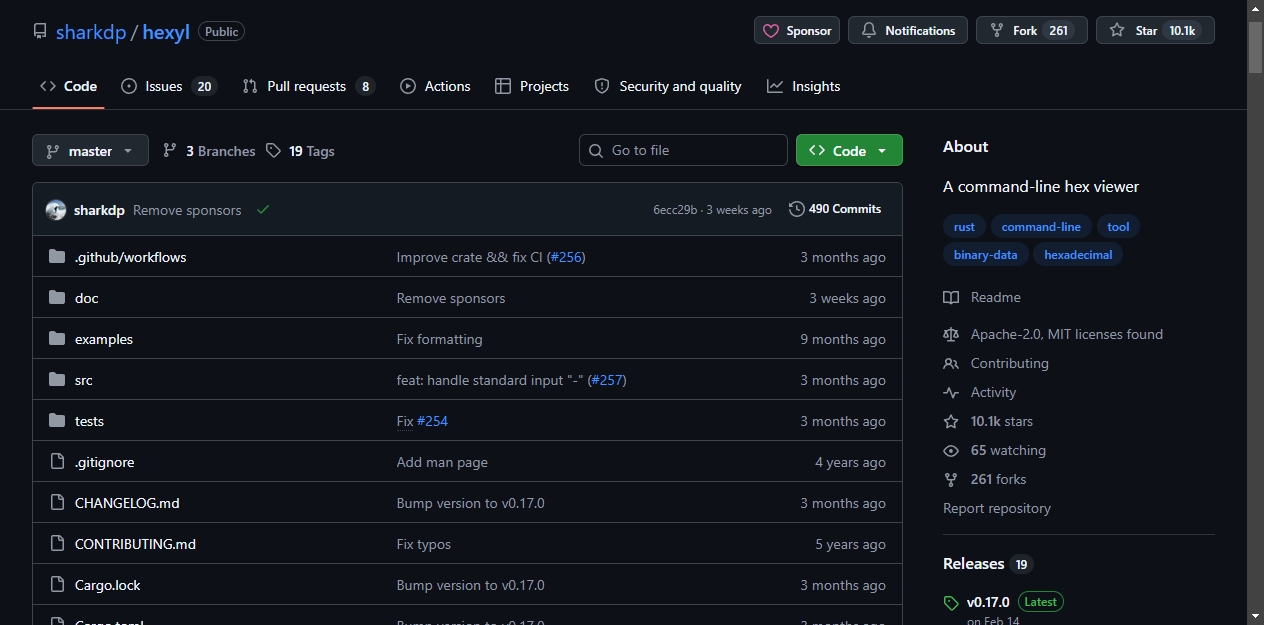Open pull request #257 link
Image resolution: width=1264 pixels, height=625 pixels.
tap(607, 380)
